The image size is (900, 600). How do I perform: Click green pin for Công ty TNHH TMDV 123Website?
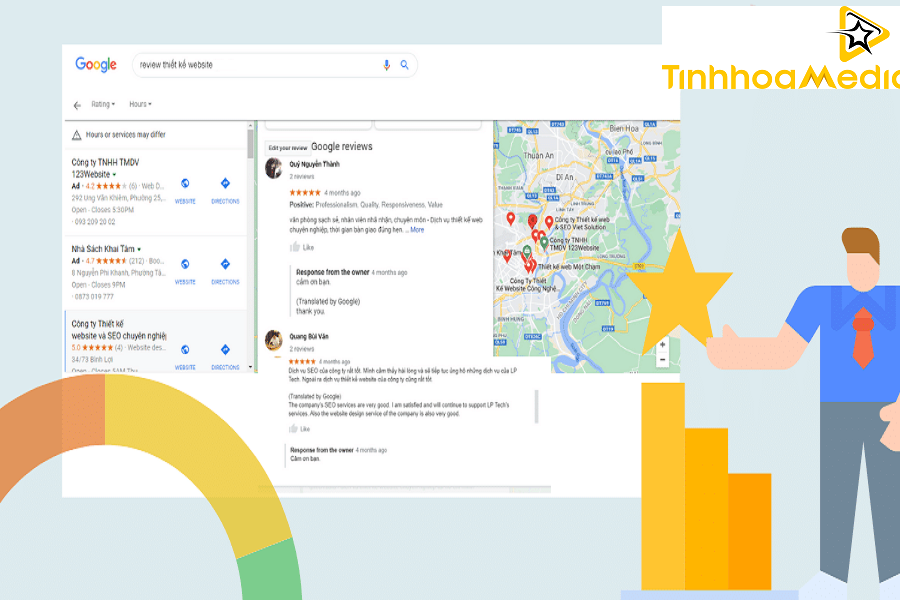coord(544,243)
